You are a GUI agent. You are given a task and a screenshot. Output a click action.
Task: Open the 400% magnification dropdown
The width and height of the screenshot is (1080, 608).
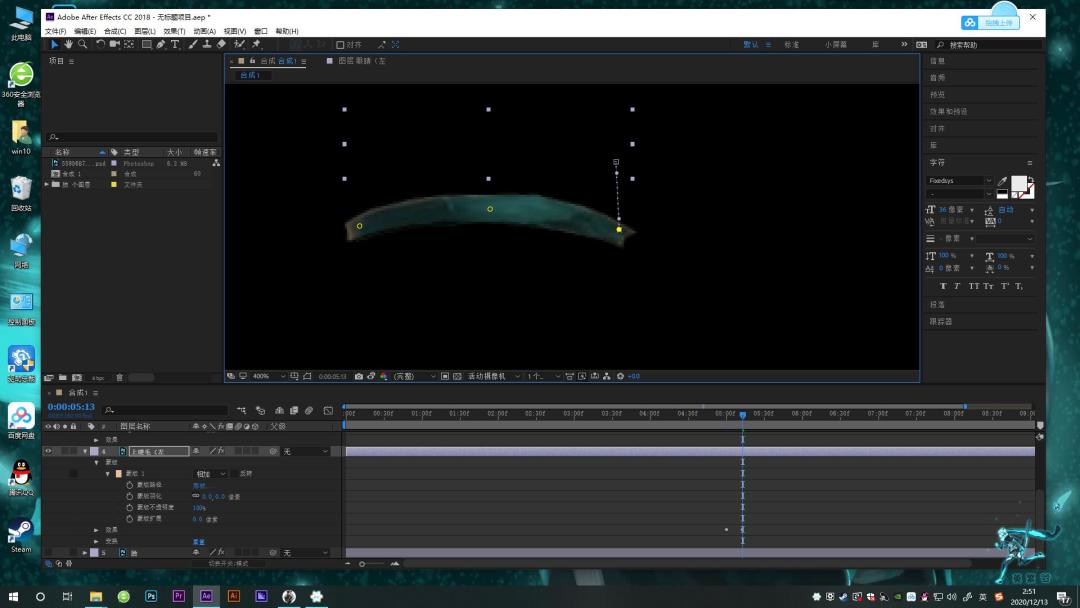point(269,376)
